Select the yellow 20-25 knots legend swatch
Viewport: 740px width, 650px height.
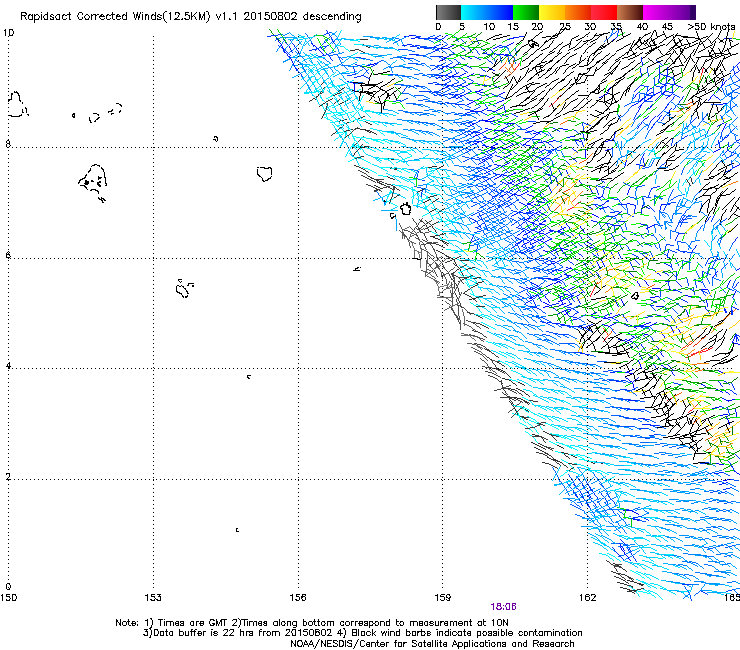click(x=552, y=12)
